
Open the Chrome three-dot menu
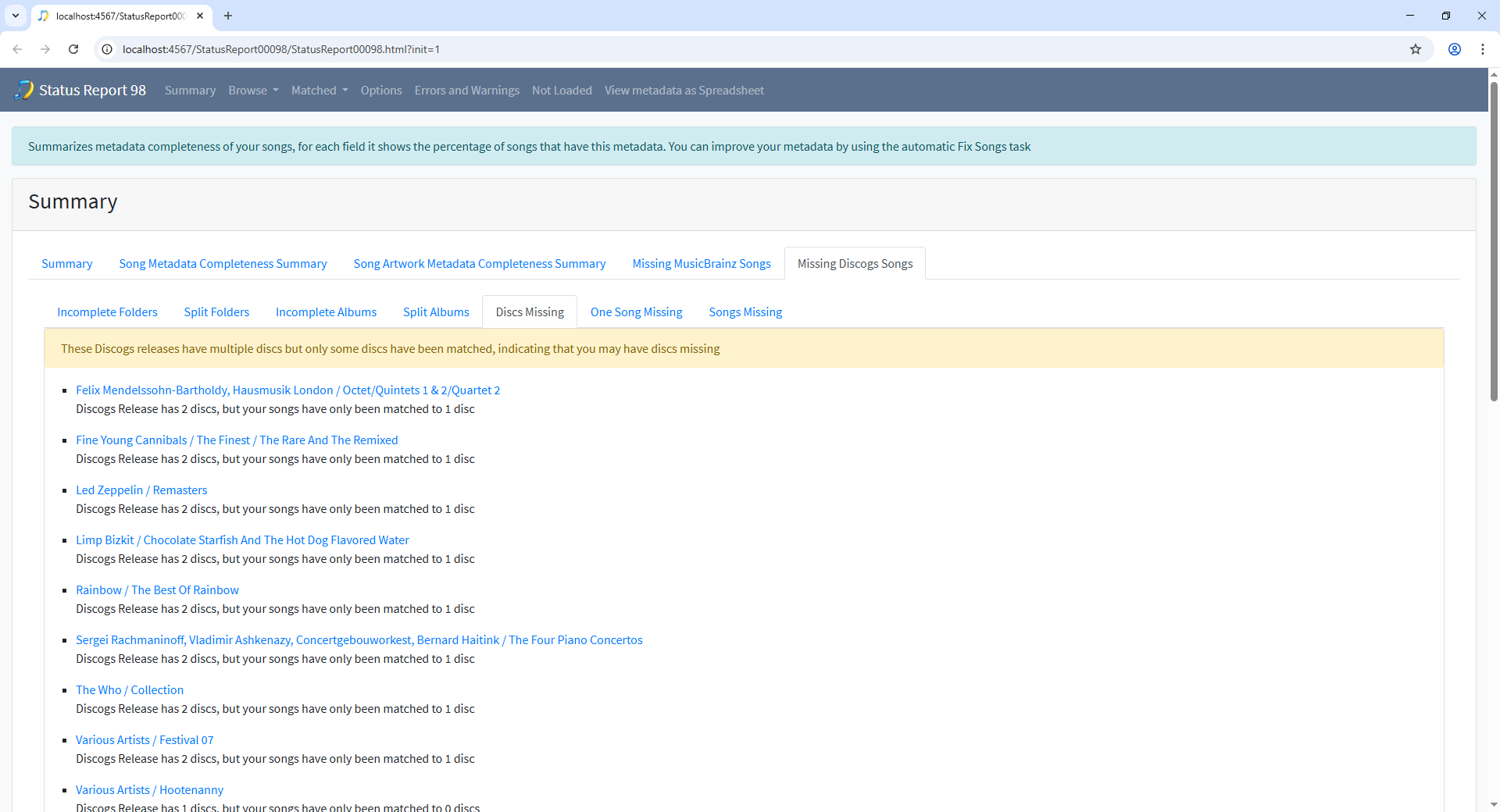point(1482,49)
